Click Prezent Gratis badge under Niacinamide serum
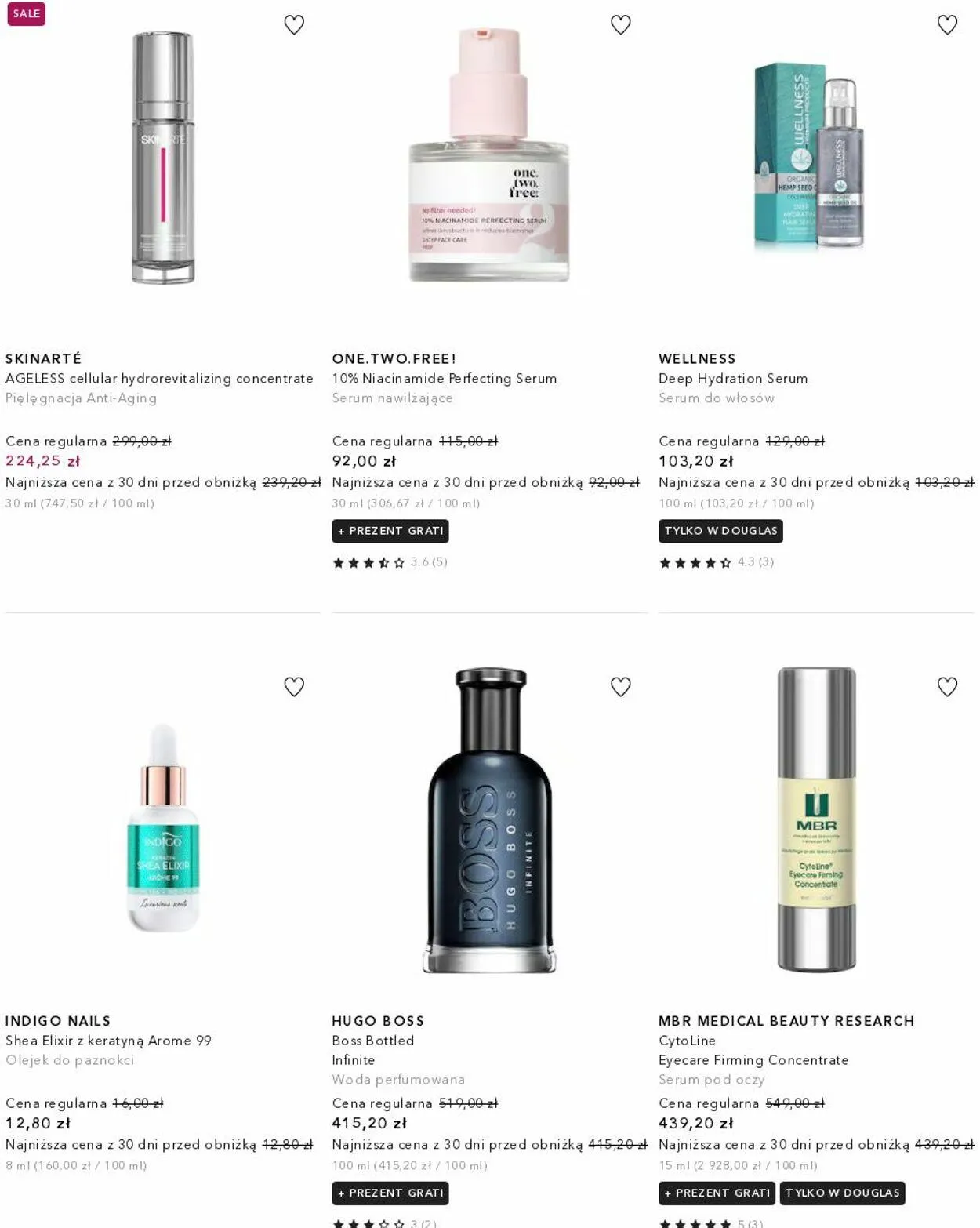The height and width of the screenshot is (1228, 980). pyautogui.click(x=390, y=531)
